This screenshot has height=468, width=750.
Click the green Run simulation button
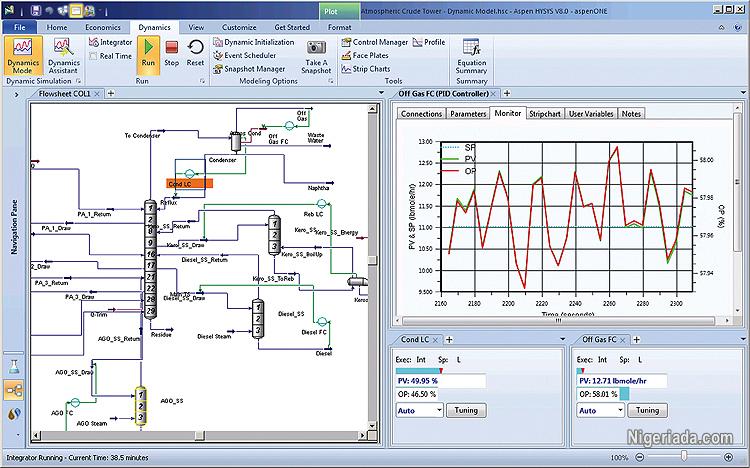click(147, 51)
